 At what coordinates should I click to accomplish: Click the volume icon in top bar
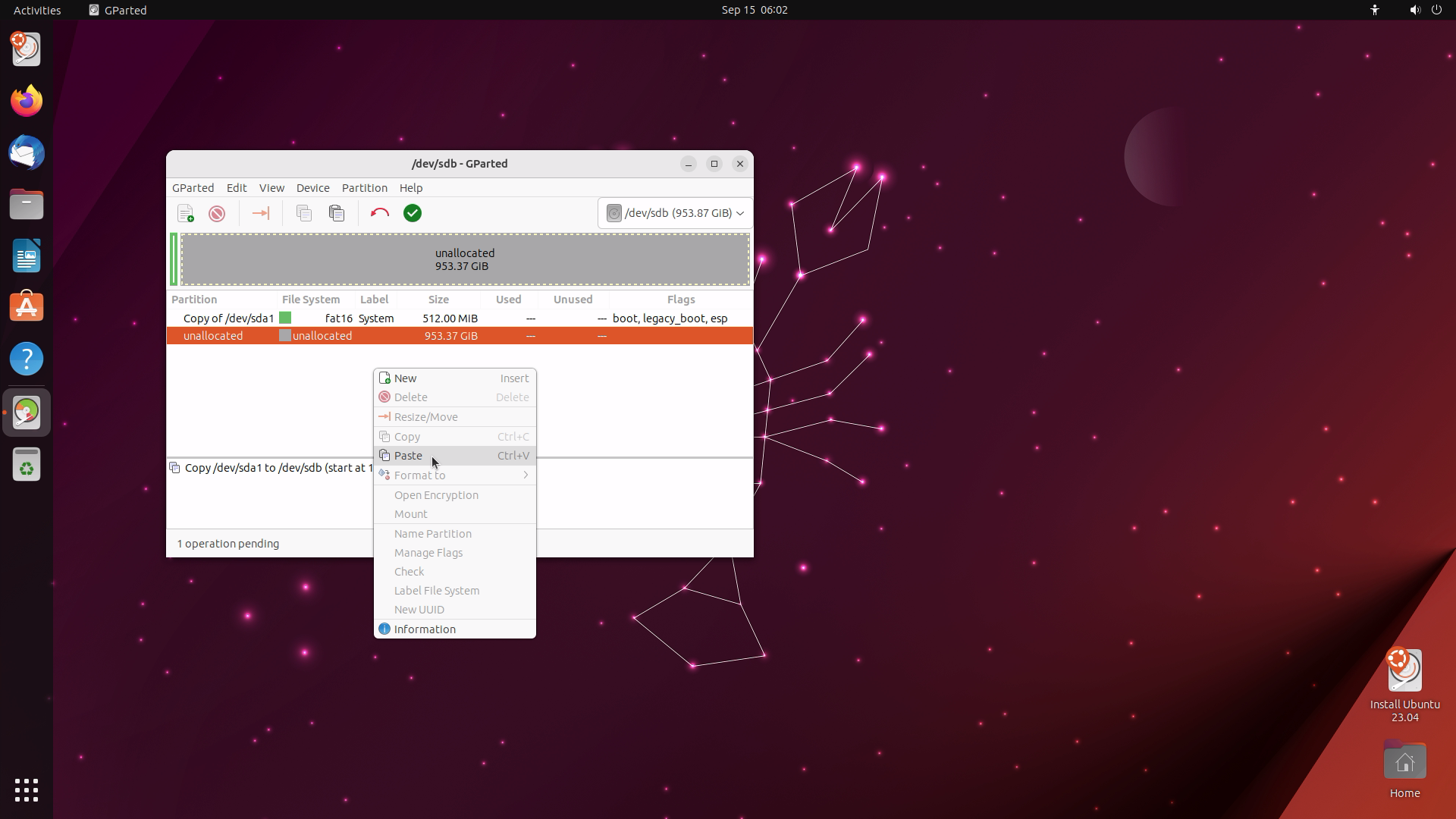[1415, 10]
